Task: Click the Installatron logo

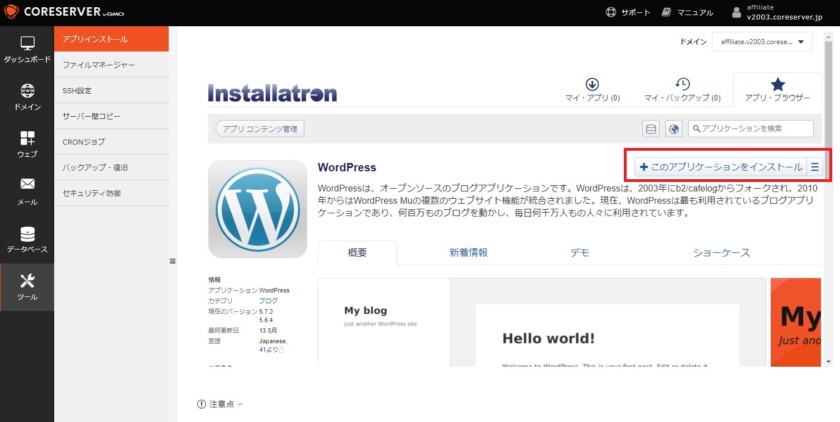Action: pyautogui.click(x=272, y=93)
